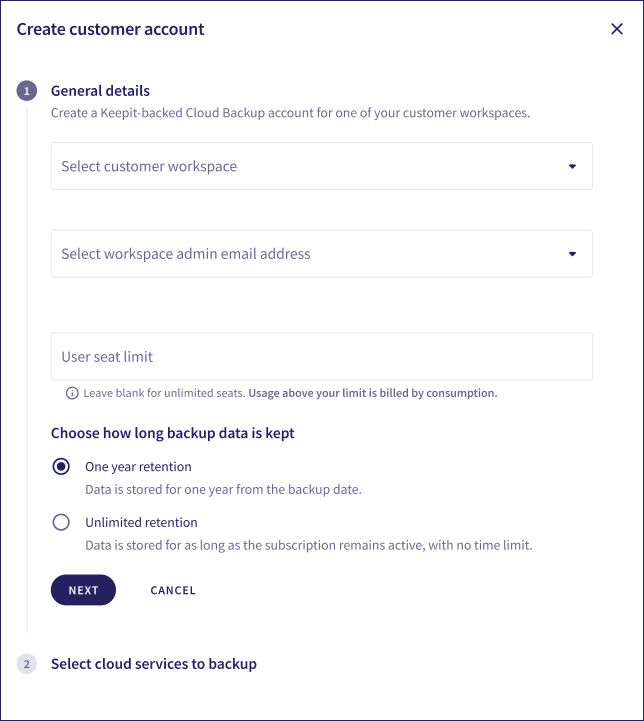Close the Create customer account dialog
Screen dimensions: 644x721
click(x=616, y=29)
